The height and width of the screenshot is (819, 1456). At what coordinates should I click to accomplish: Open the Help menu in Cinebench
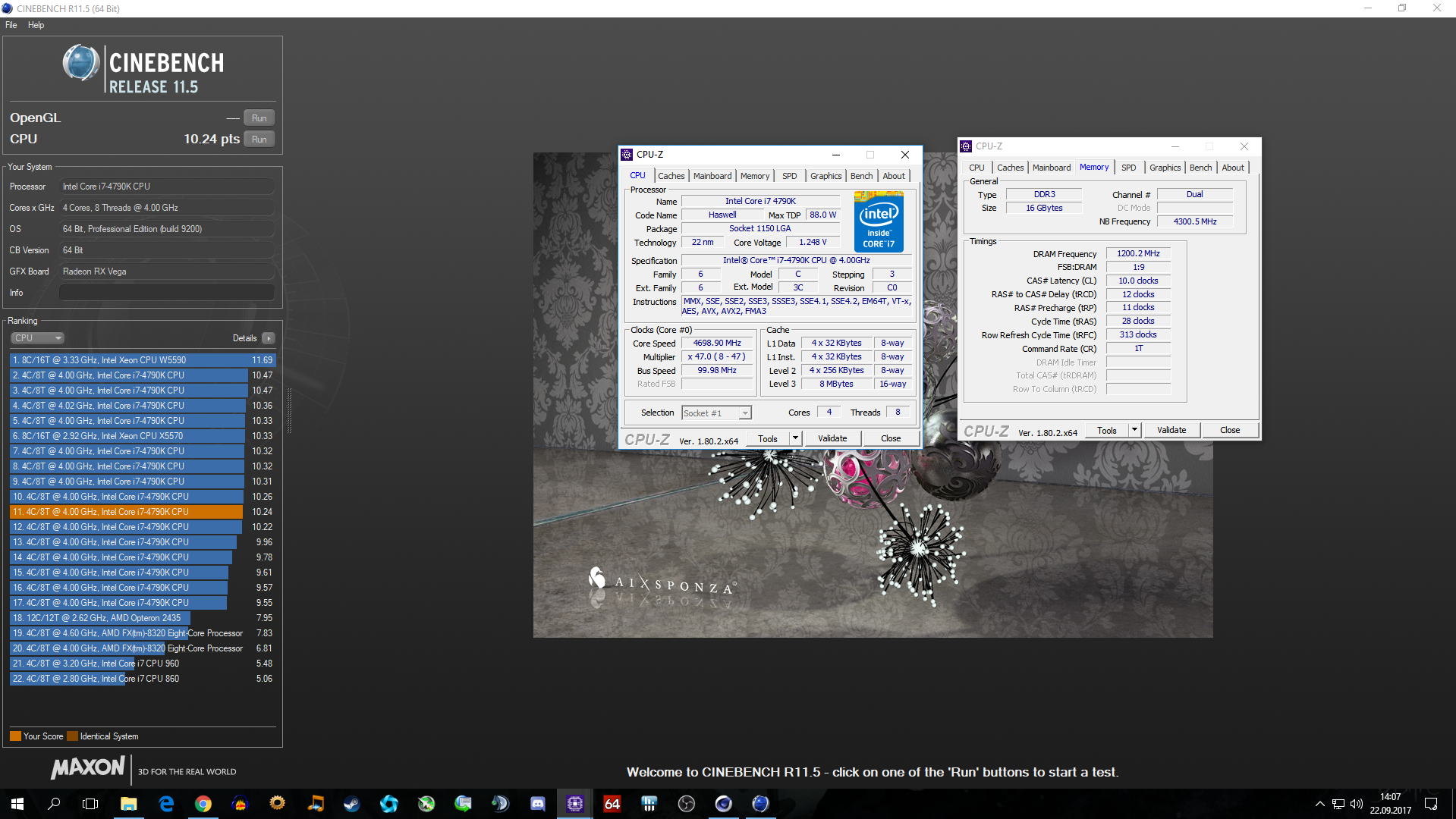[36, 25]
